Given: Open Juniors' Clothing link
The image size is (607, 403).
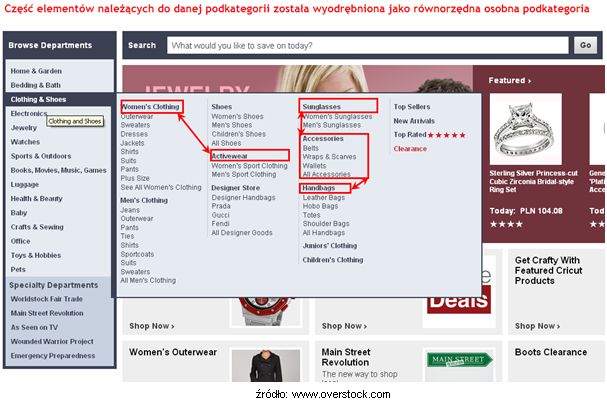Looking at the screenshot, I should click(x=329, y=245).
